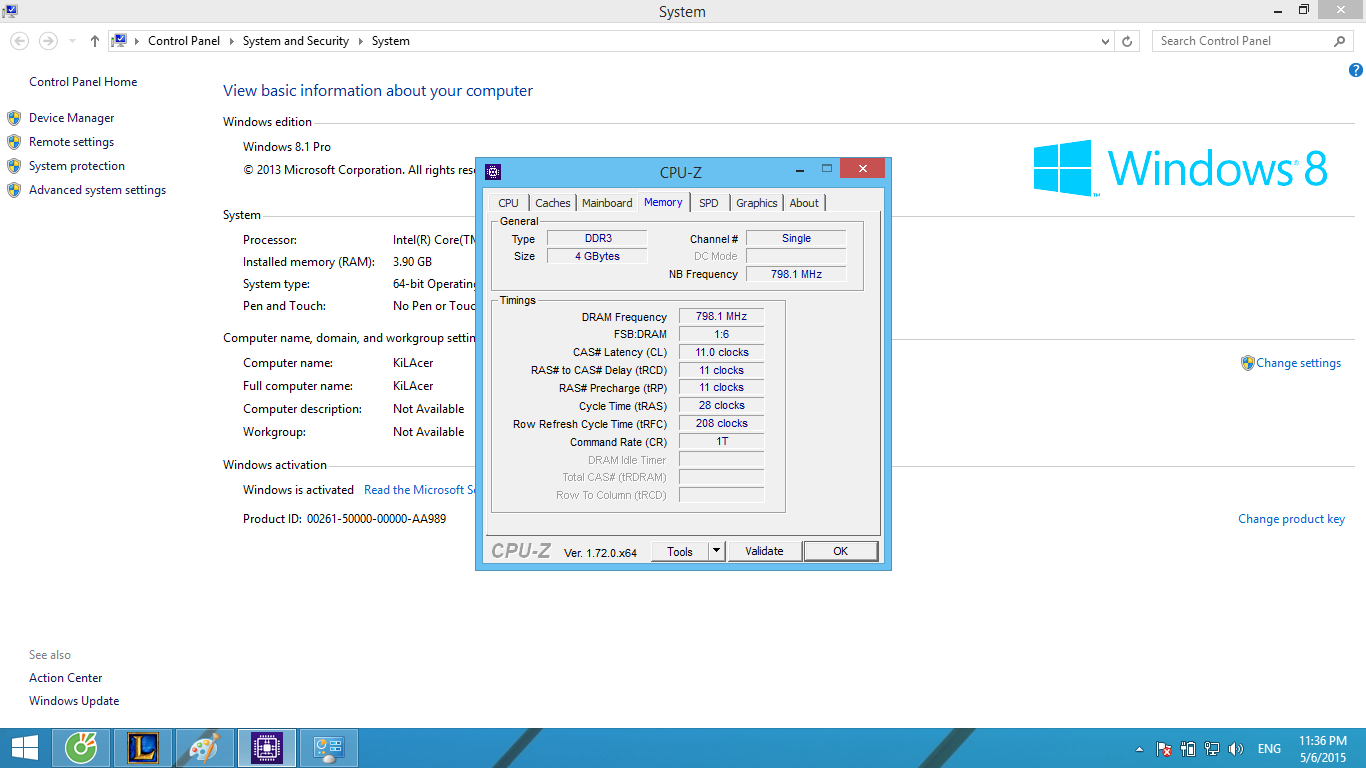This screenshot has width=1366, height=768.
Task: Click the System Control Panel taskbar icon
Action: click(329, 748)
